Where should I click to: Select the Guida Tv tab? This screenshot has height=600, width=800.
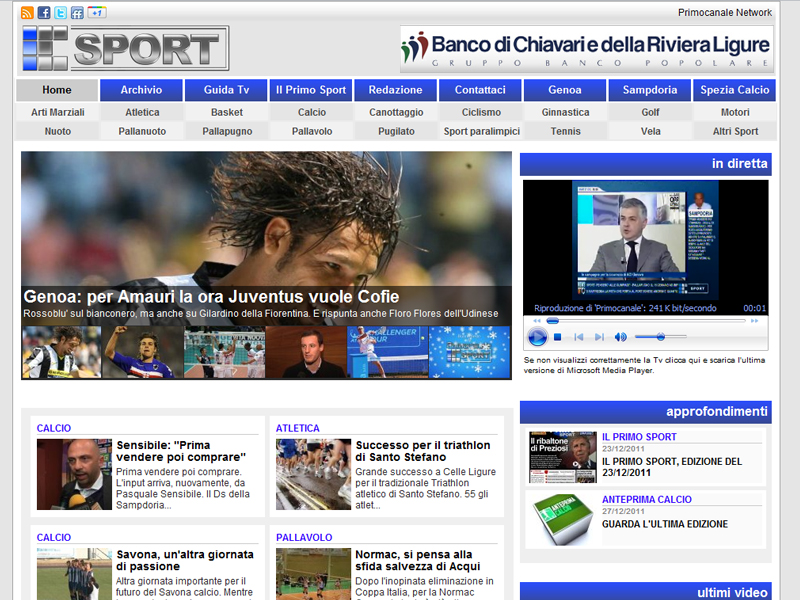[x=226, y=90]
